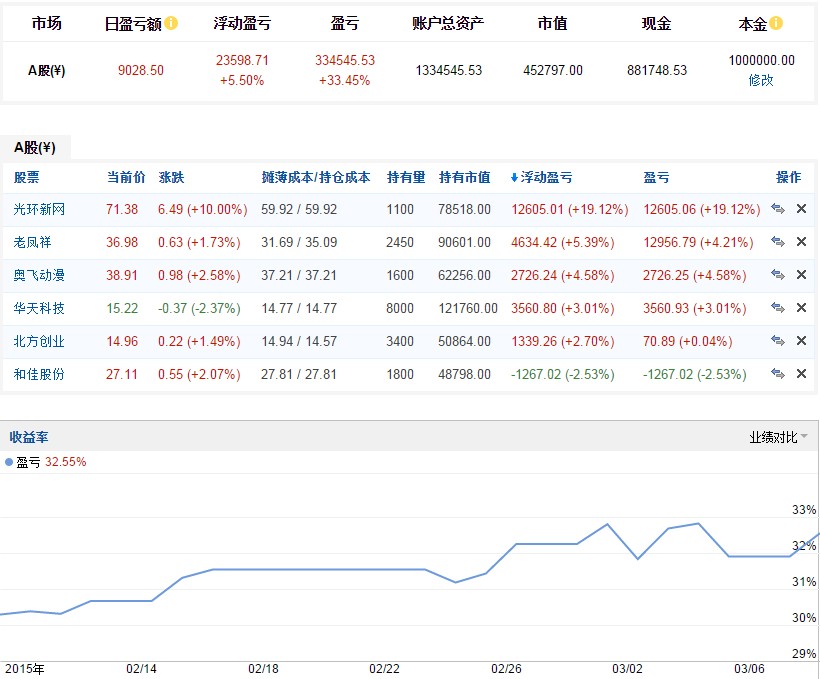Screen dimensions: 820x679
Task: Sort by 股票 column header
Action: click(26, 177)
